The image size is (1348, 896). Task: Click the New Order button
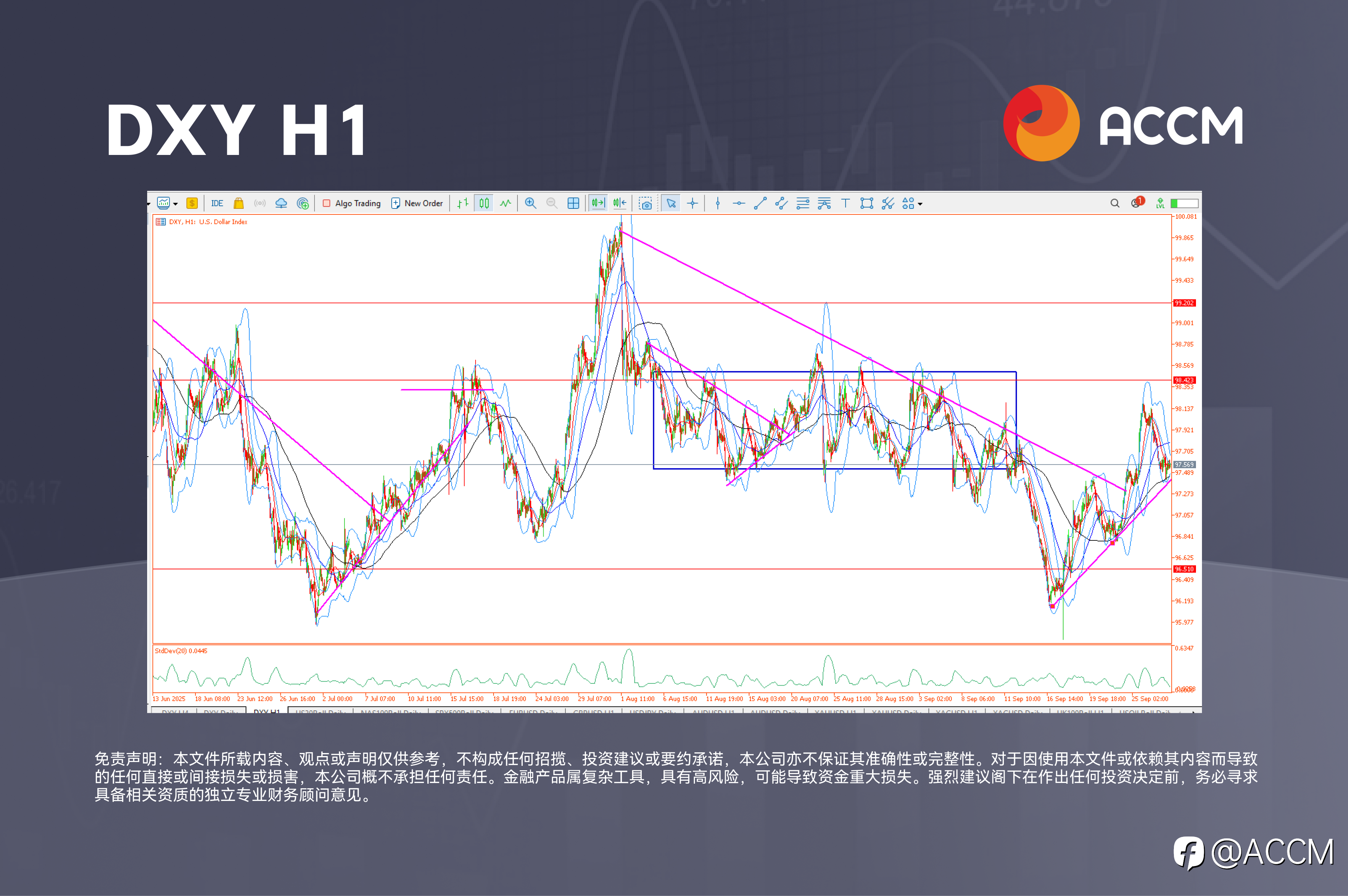coord(418,204)
